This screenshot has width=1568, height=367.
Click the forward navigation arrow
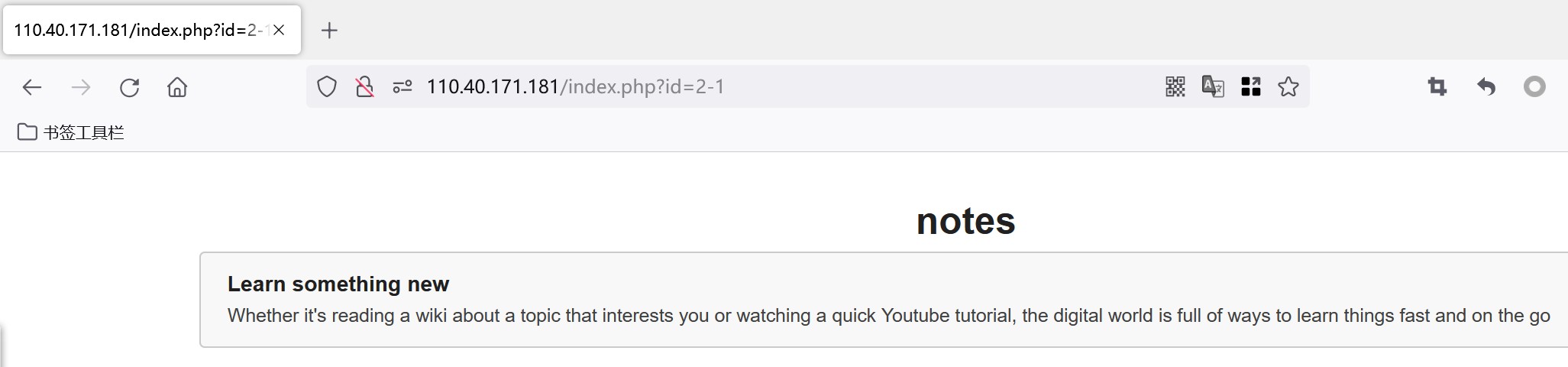coord(80,87)
